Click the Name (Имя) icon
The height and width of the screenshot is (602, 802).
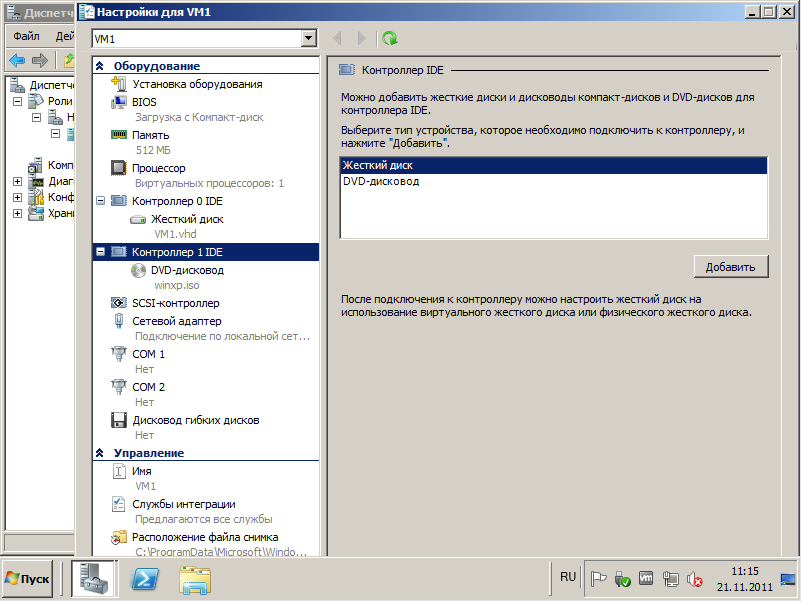119,471
